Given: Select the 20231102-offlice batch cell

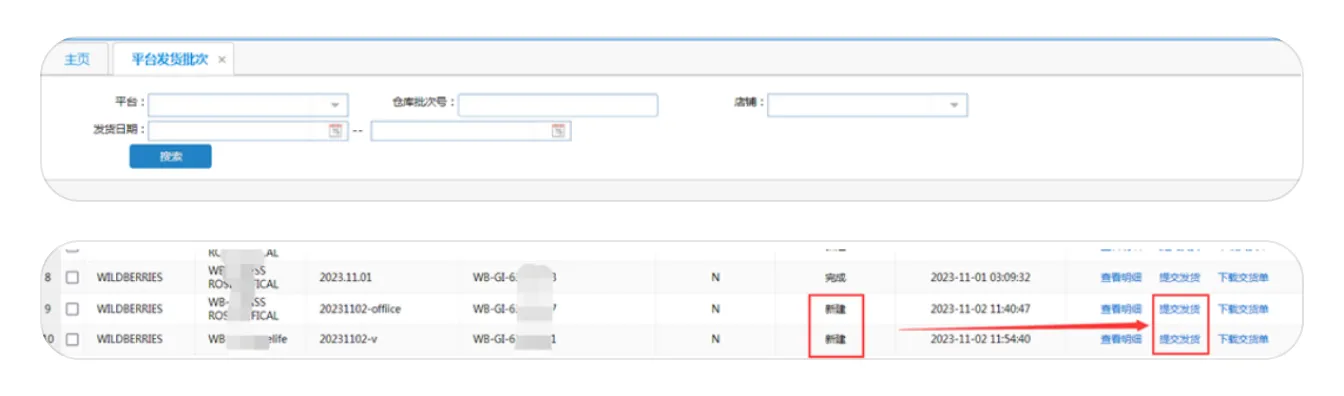Looking at the screenshot, I should tap(360, 309).
